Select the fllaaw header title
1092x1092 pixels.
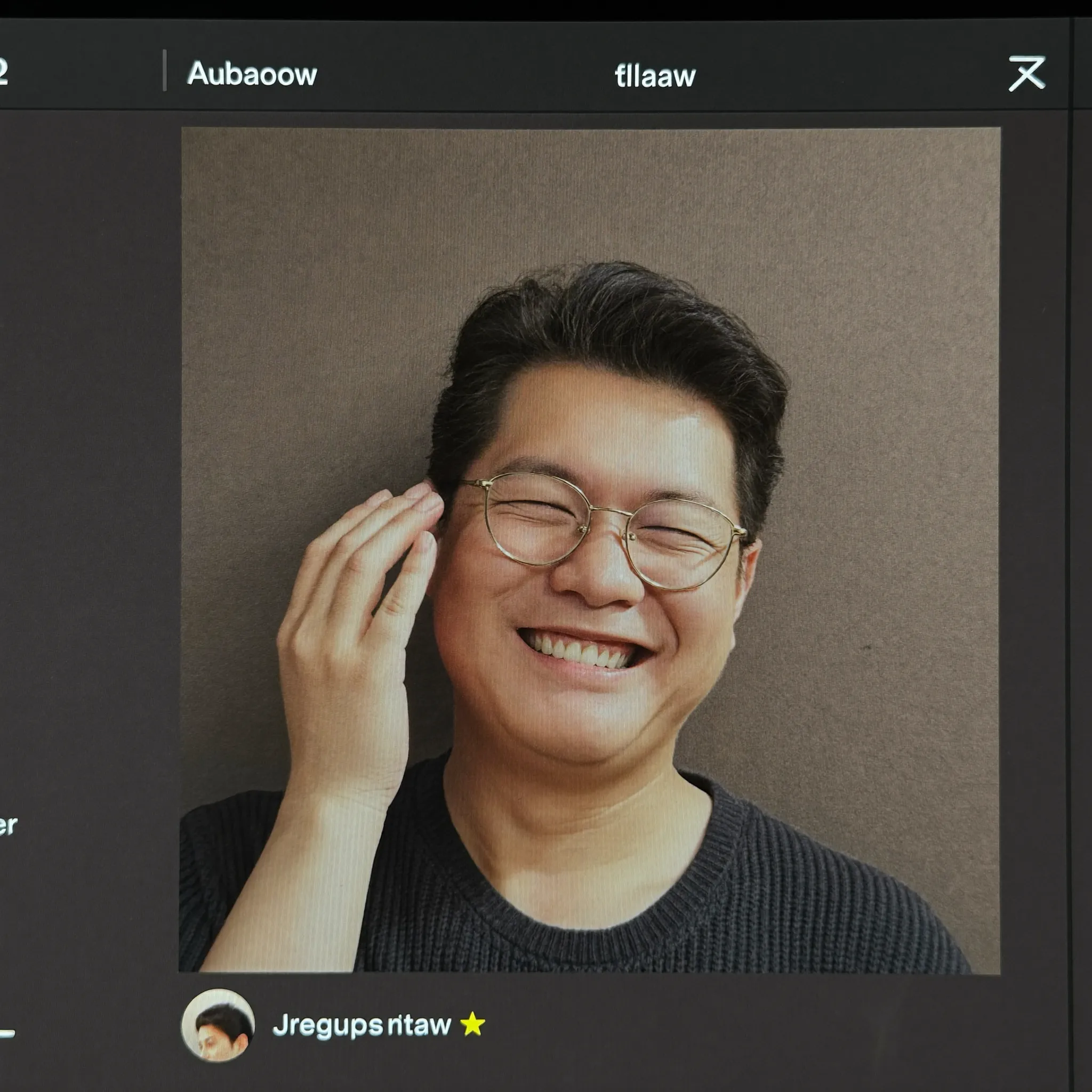pyautogui.click(x=655, y=76)
